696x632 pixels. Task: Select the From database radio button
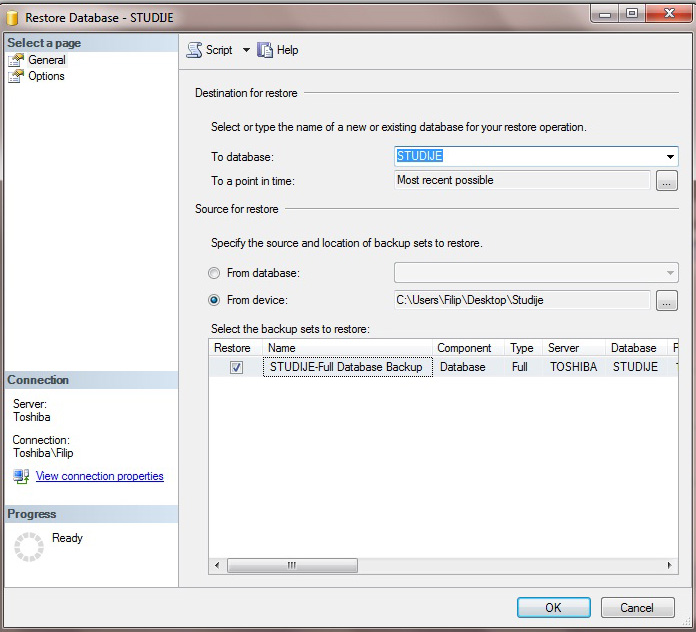(x=214, y=273)
